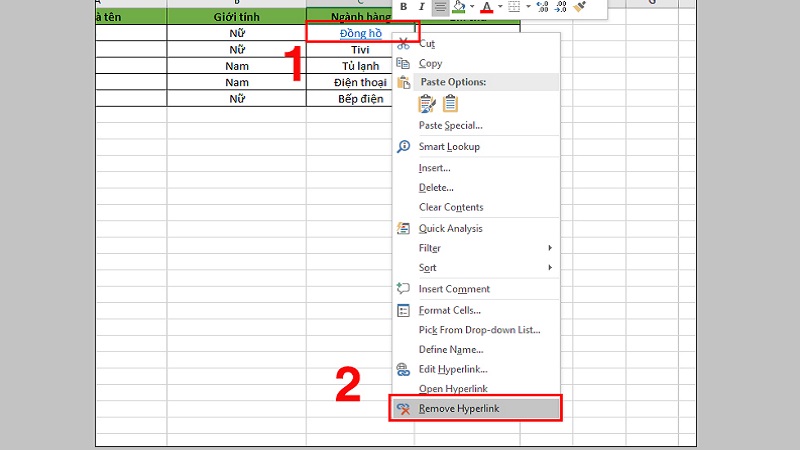The image size is (800, 450).
Task: Choose Cut from the context menu
Action: 427,44
